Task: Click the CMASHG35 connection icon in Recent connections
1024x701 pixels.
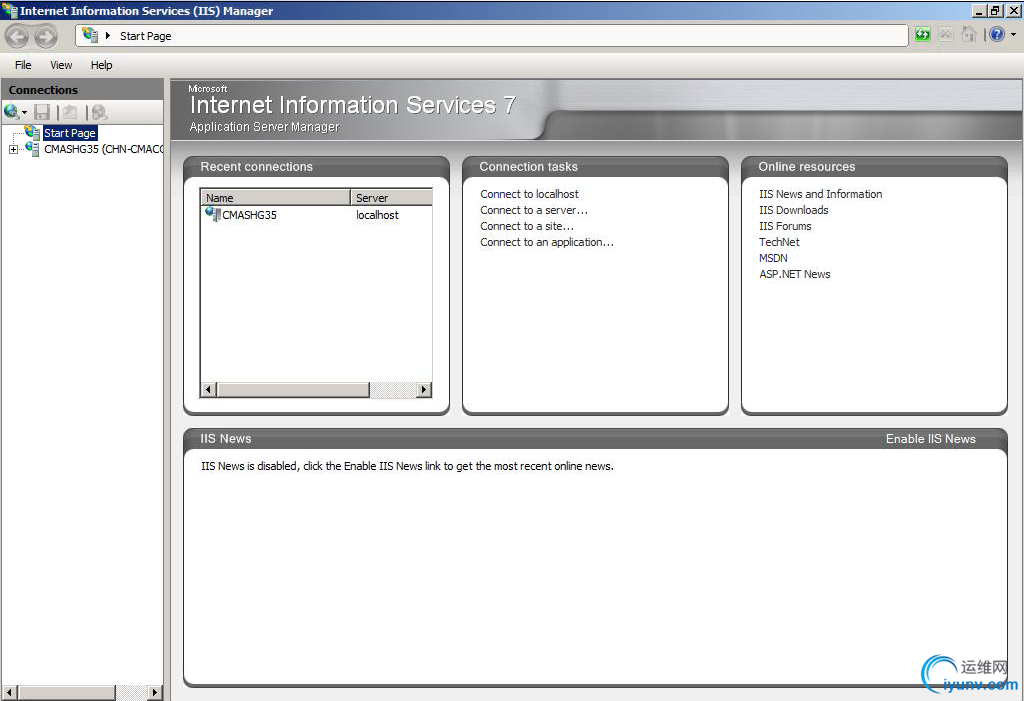Action: (213, 214)
